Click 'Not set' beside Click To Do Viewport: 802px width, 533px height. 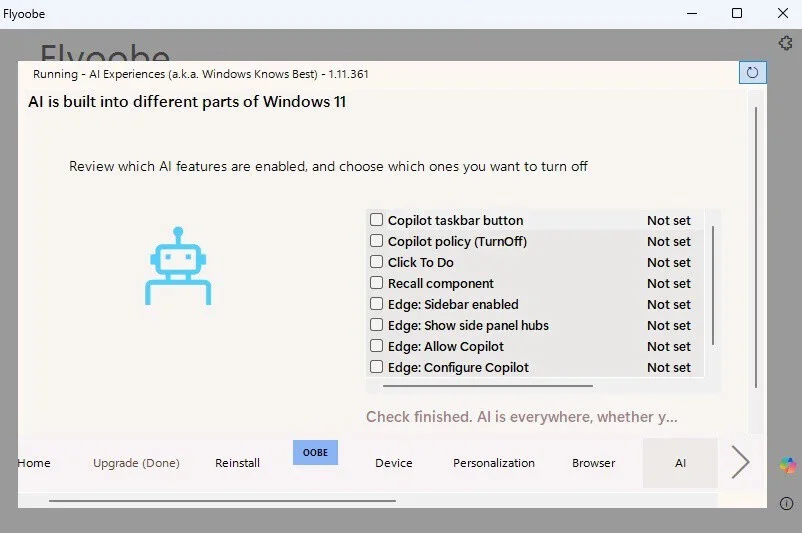[x=669, y=262]
